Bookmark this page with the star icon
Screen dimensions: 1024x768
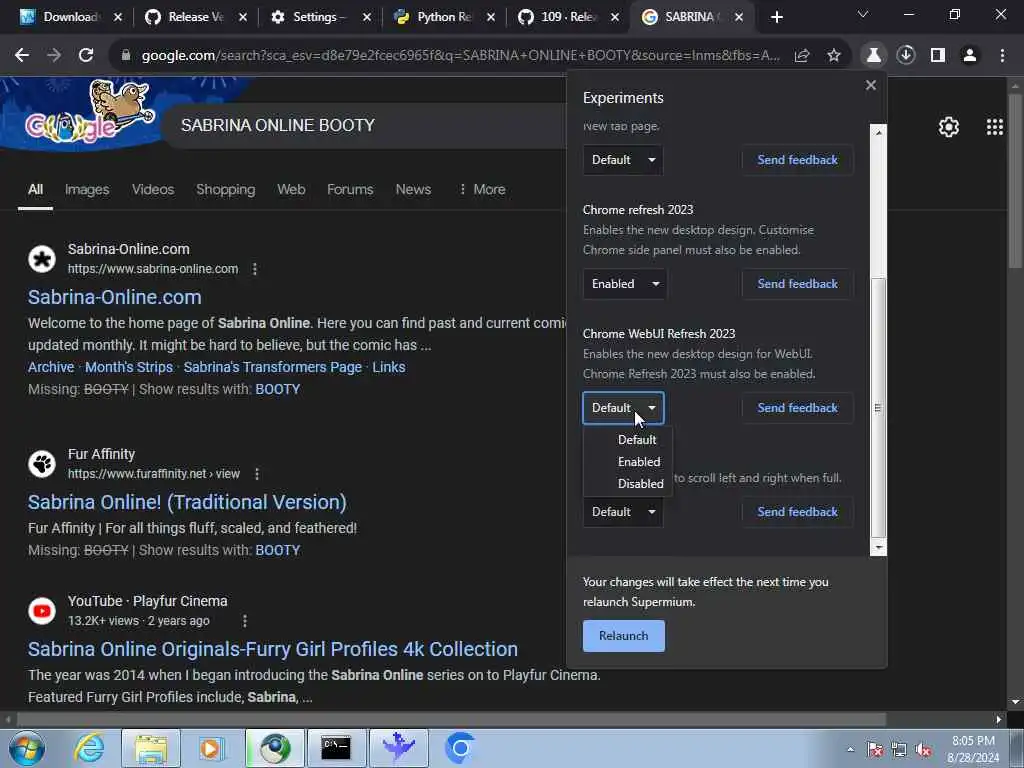tap(834, 56)
